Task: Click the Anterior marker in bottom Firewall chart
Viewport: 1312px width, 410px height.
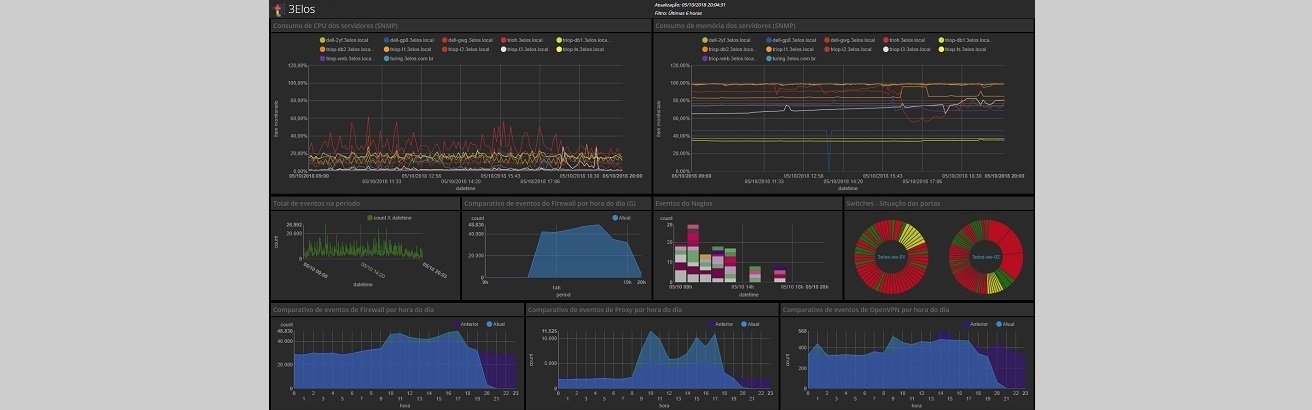Action: click(x=455, y=324)
